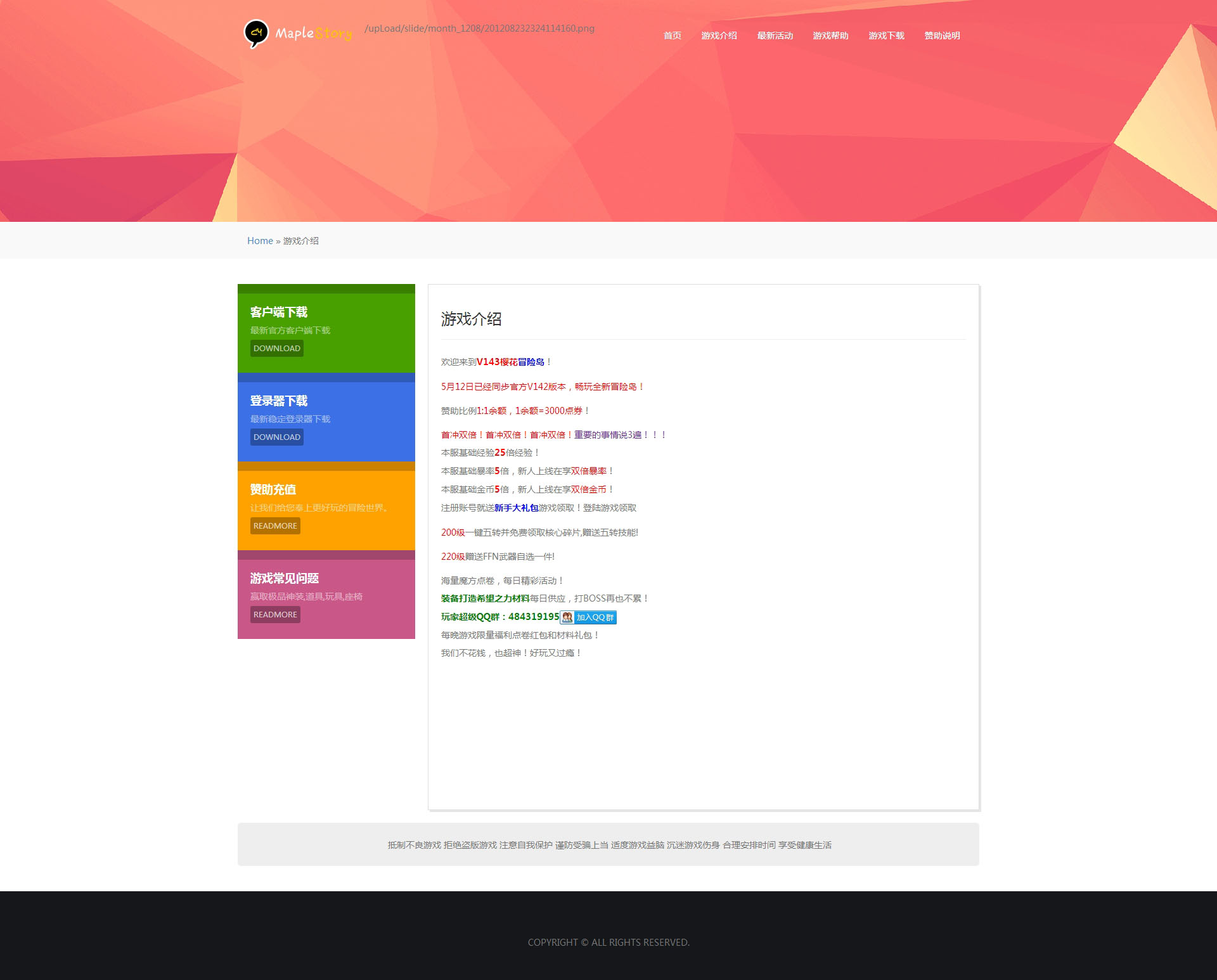Click the broken slide image path text
This screenshot has width=1217, height=980.
479,29
